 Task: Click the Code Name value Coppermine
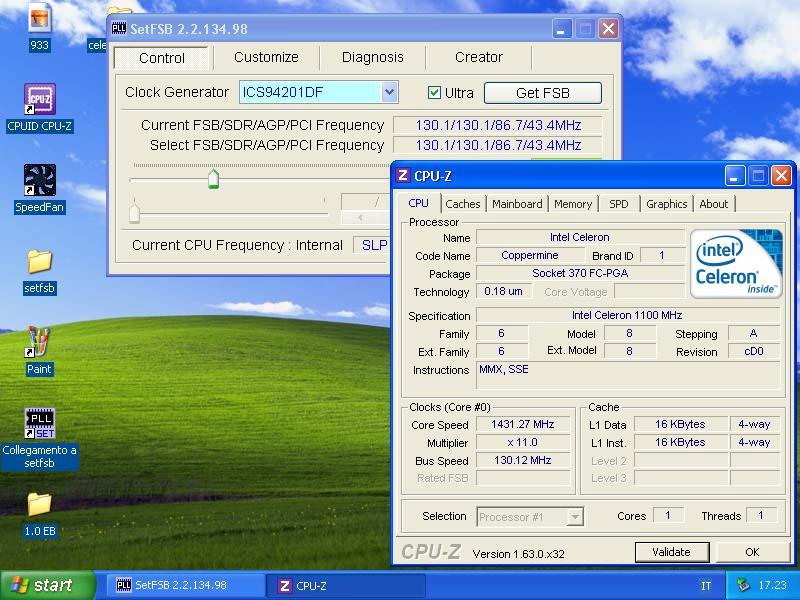530,255
